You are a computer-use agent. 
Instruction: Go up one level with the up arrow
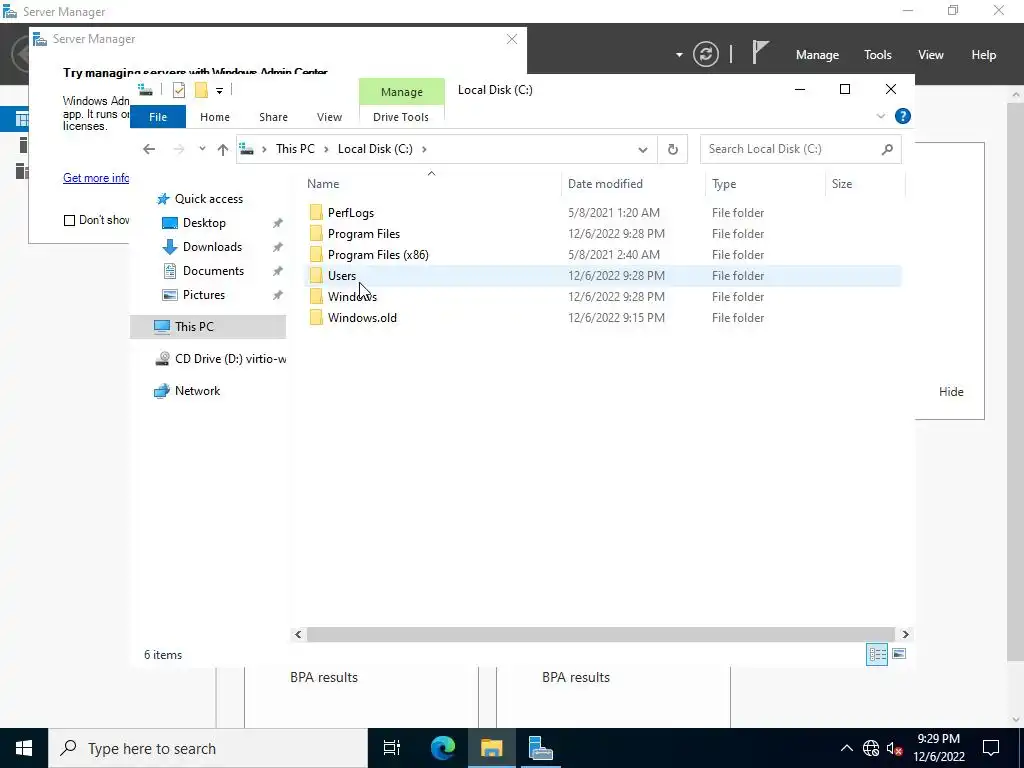point(223,150)
